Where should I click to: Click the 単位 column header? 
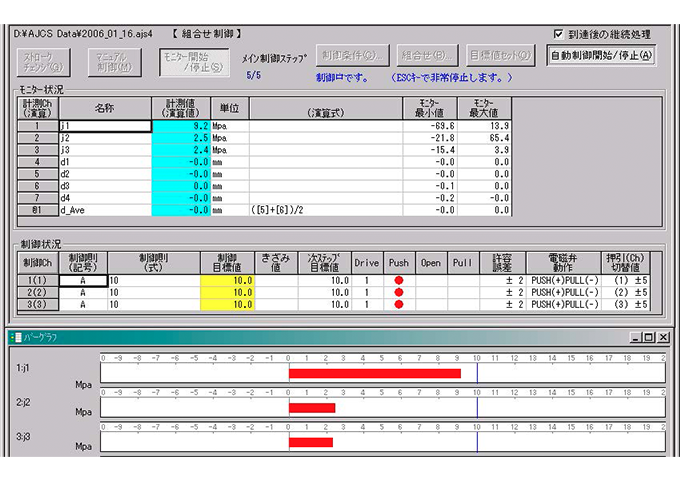pos(230,108)
